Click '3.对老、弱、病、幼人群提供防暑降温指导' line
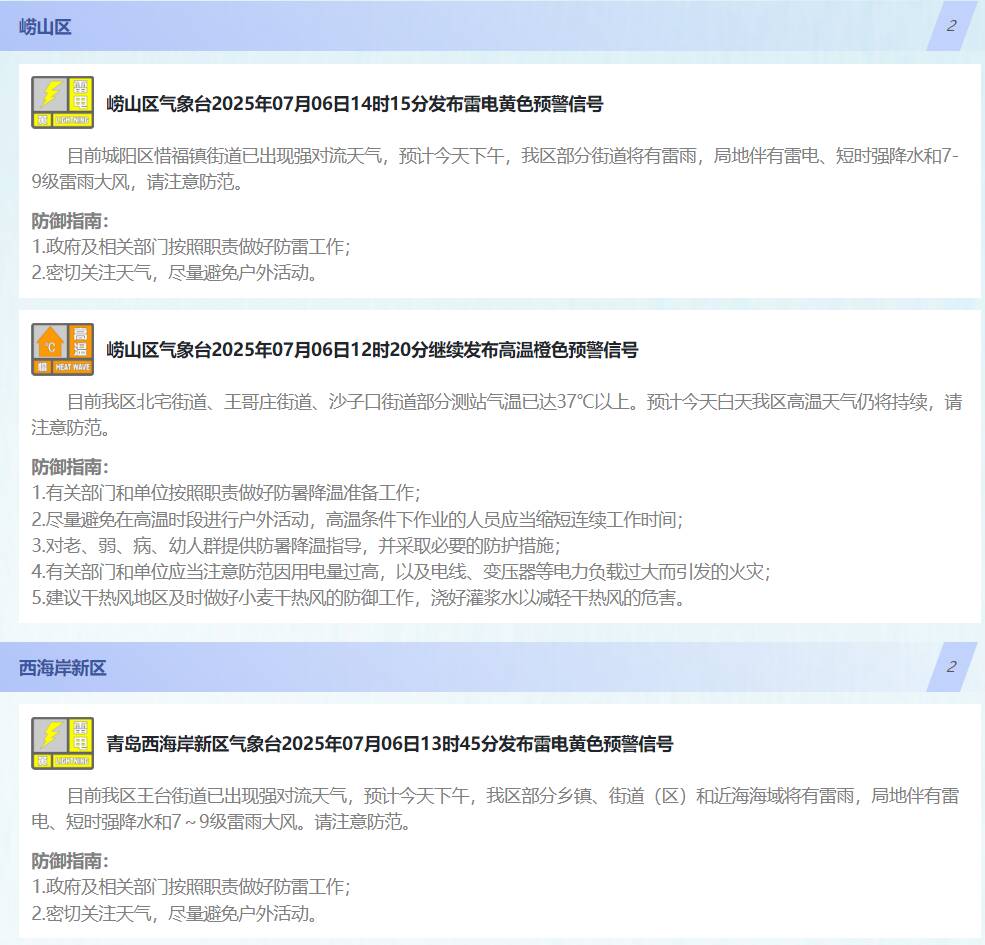 click(296, 545)
